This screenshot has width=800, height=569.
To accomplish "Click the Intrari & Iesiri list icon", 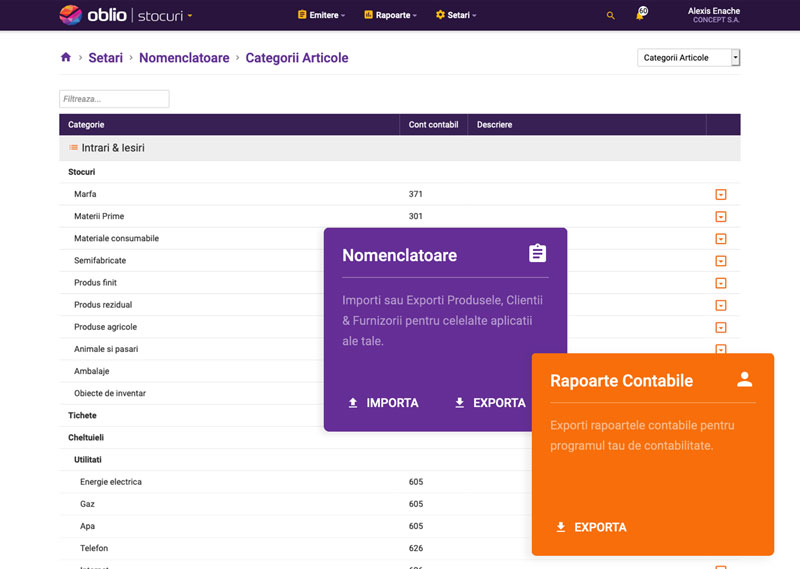I will click(73, 147).
